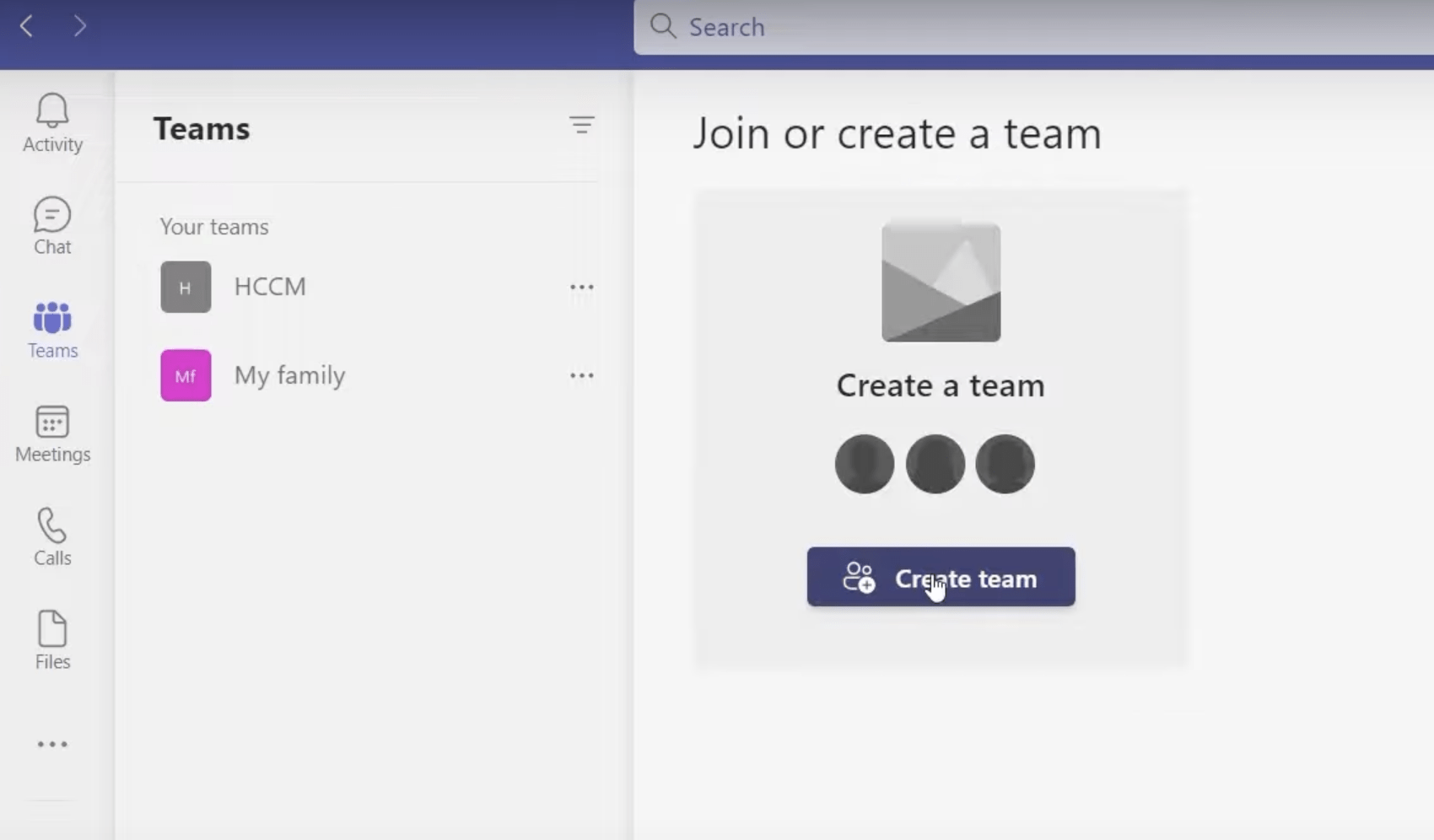Click the 'Create a team' card title
This screenshot has width=1434, height=840.
[941, 385]
